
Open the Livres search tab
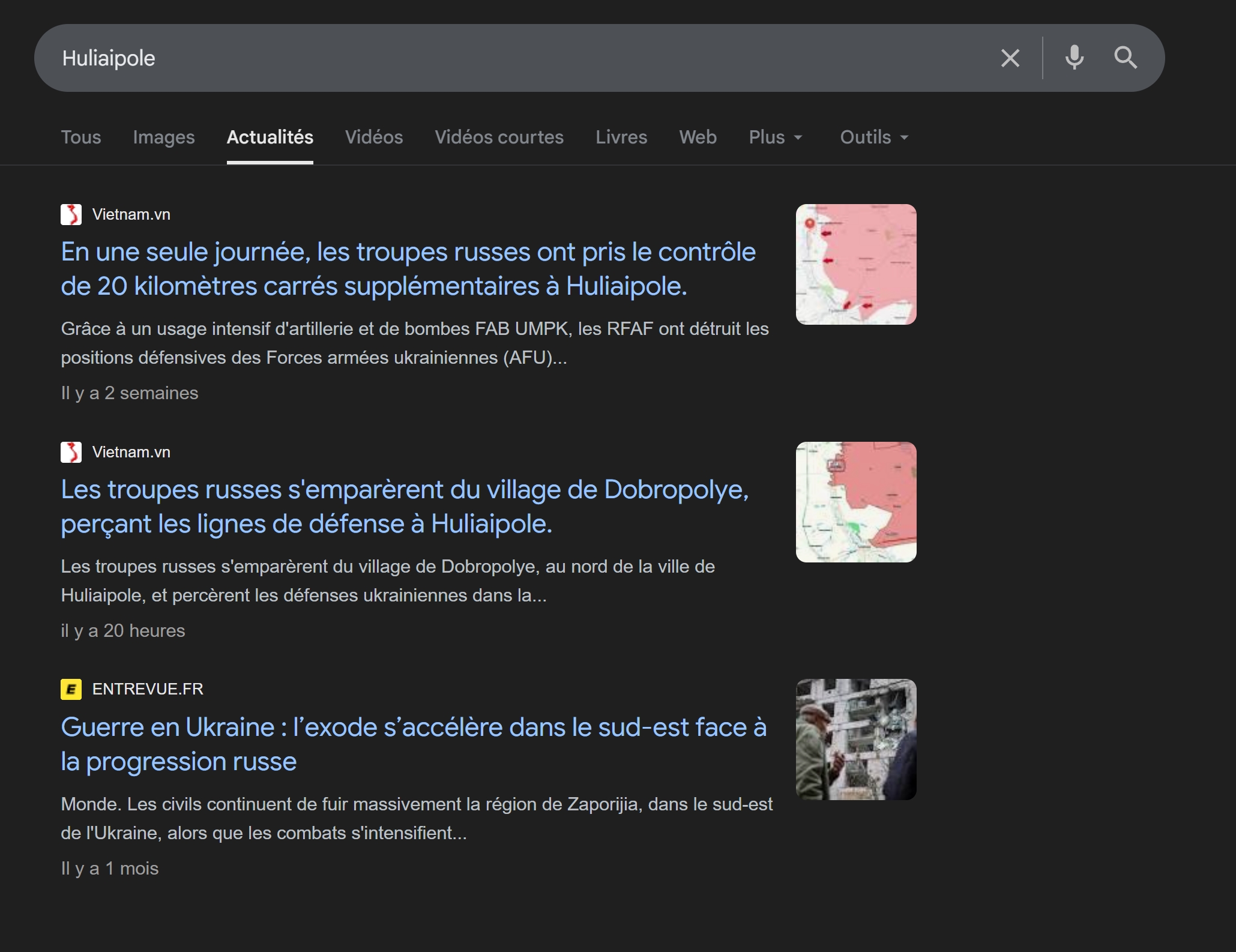click(x=621, y=137)
